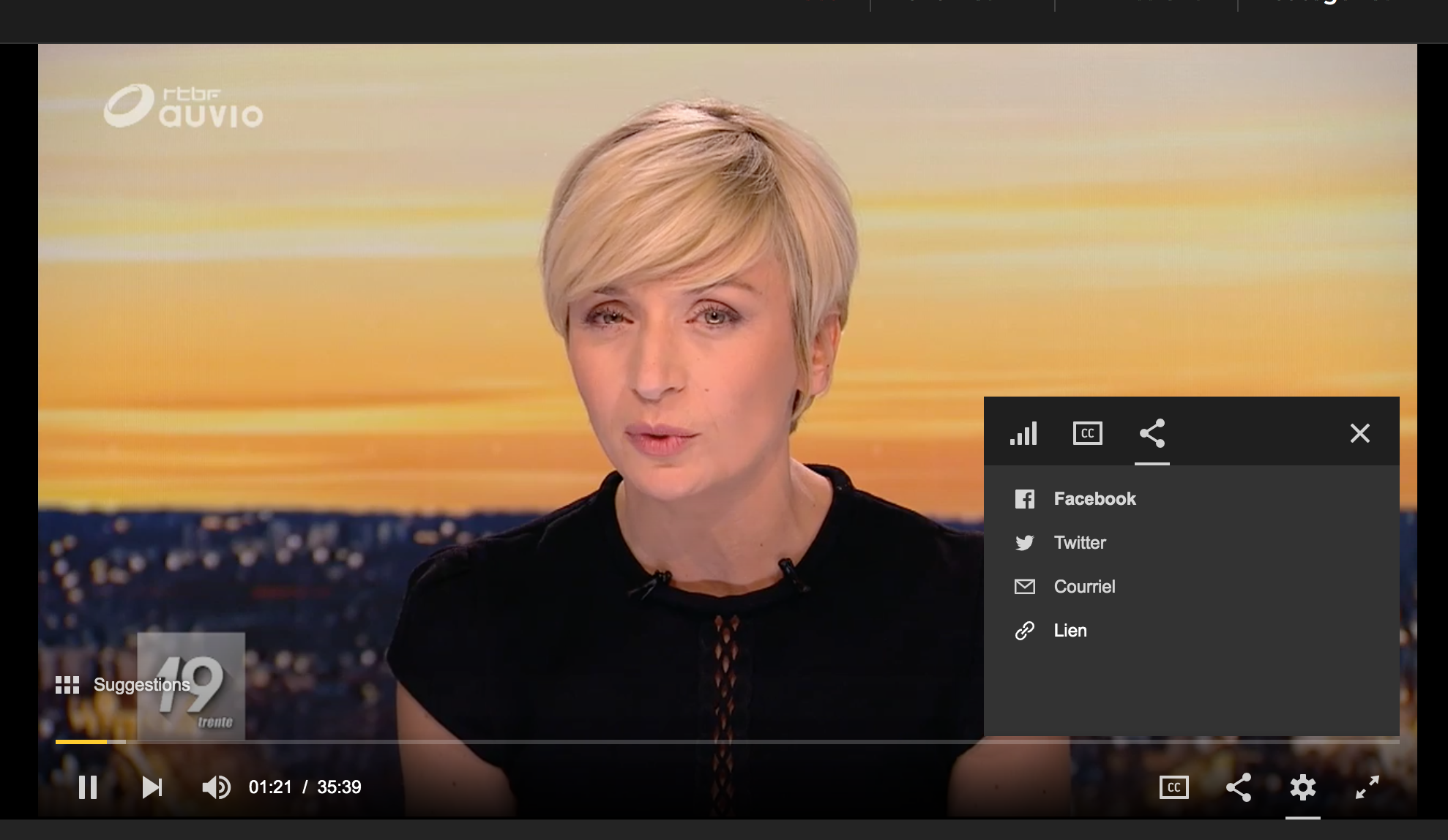Open the video quality settings icon
This screenshot has height=840, width=1448.
[1024, 433]
